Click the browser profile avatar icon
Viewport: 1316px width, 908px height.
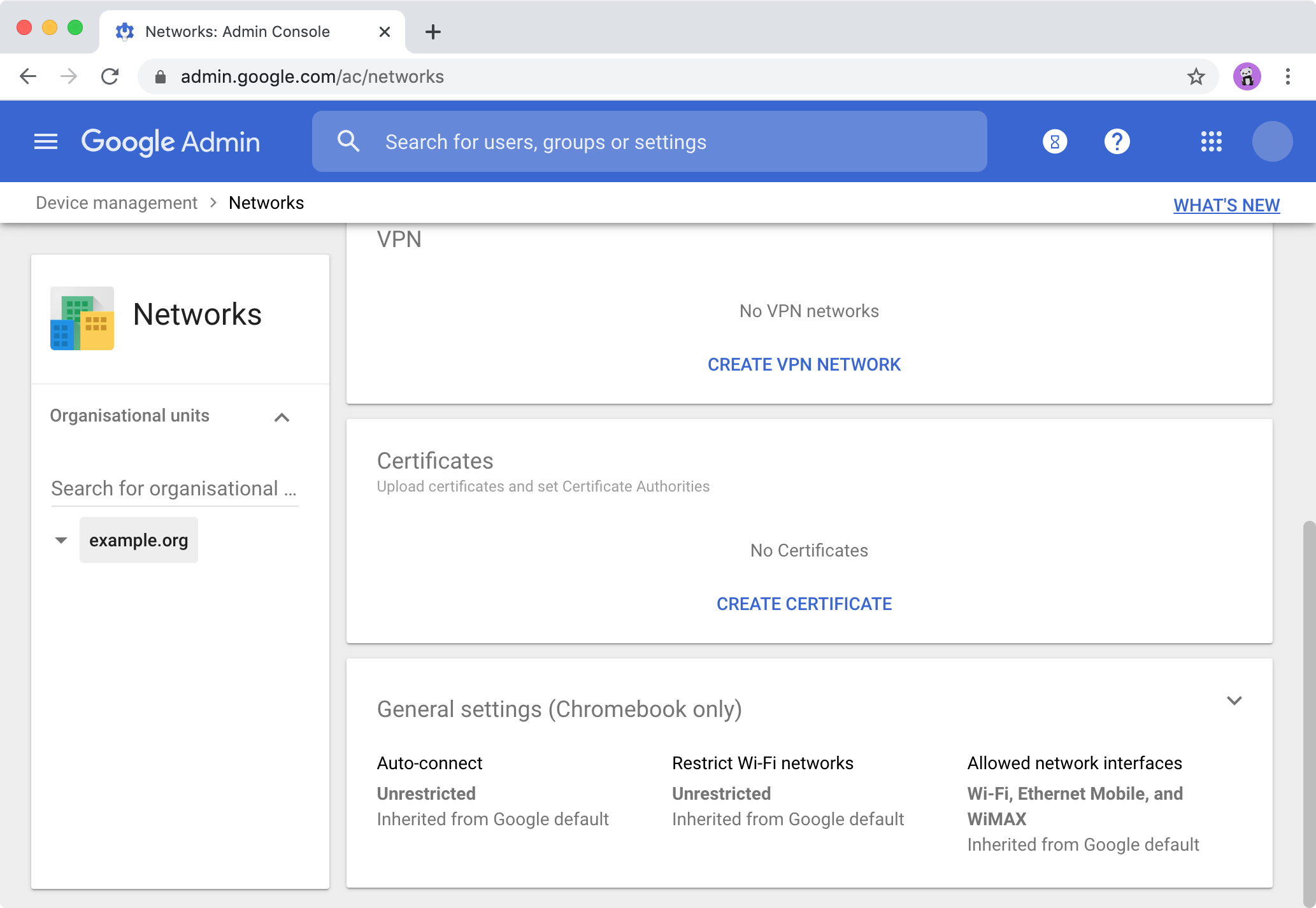(x=1247, y=77)
